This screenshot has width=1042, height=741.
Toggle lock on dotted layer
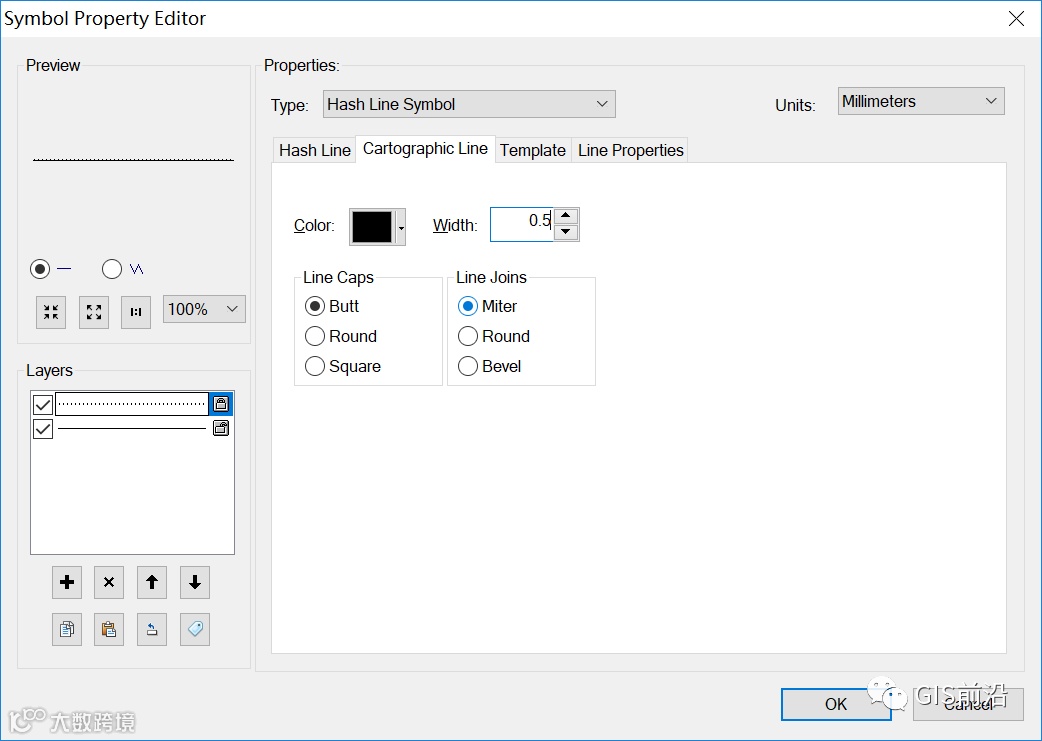221,403
